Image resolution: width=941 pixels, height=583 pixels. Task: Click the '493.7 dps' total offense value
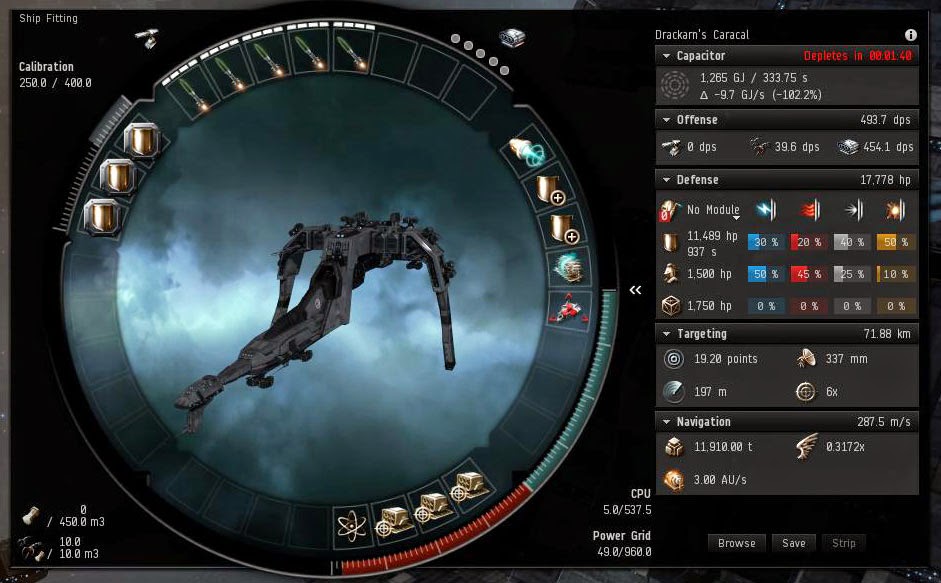click(x=885, y=119)
